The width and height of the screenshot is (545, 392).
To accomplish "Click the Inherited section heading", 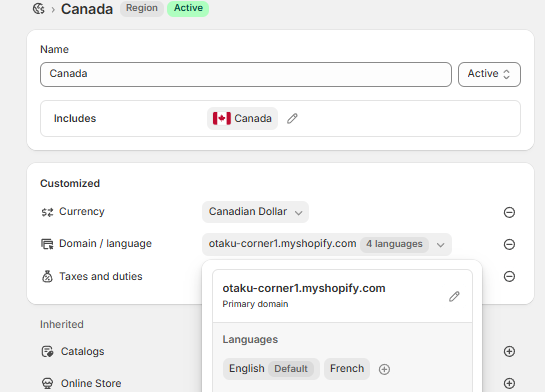I will click(62, 324).
